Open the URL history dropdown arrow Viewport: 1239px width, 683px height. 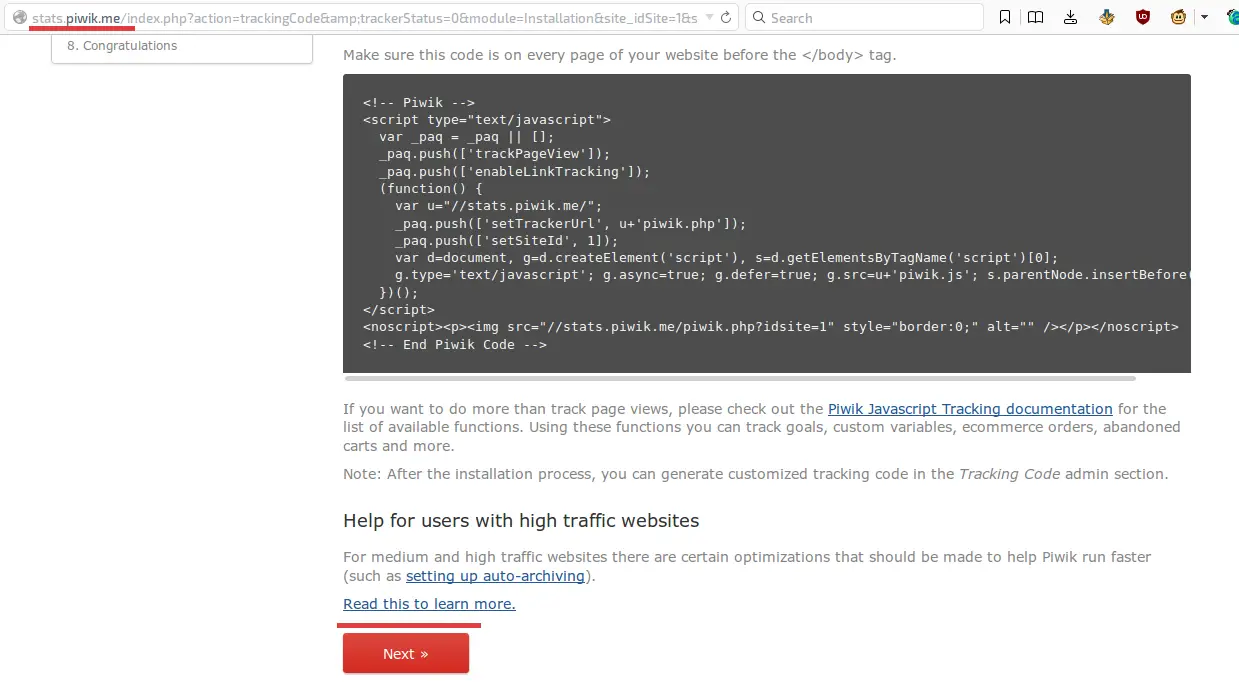click(x=709, y=18)
